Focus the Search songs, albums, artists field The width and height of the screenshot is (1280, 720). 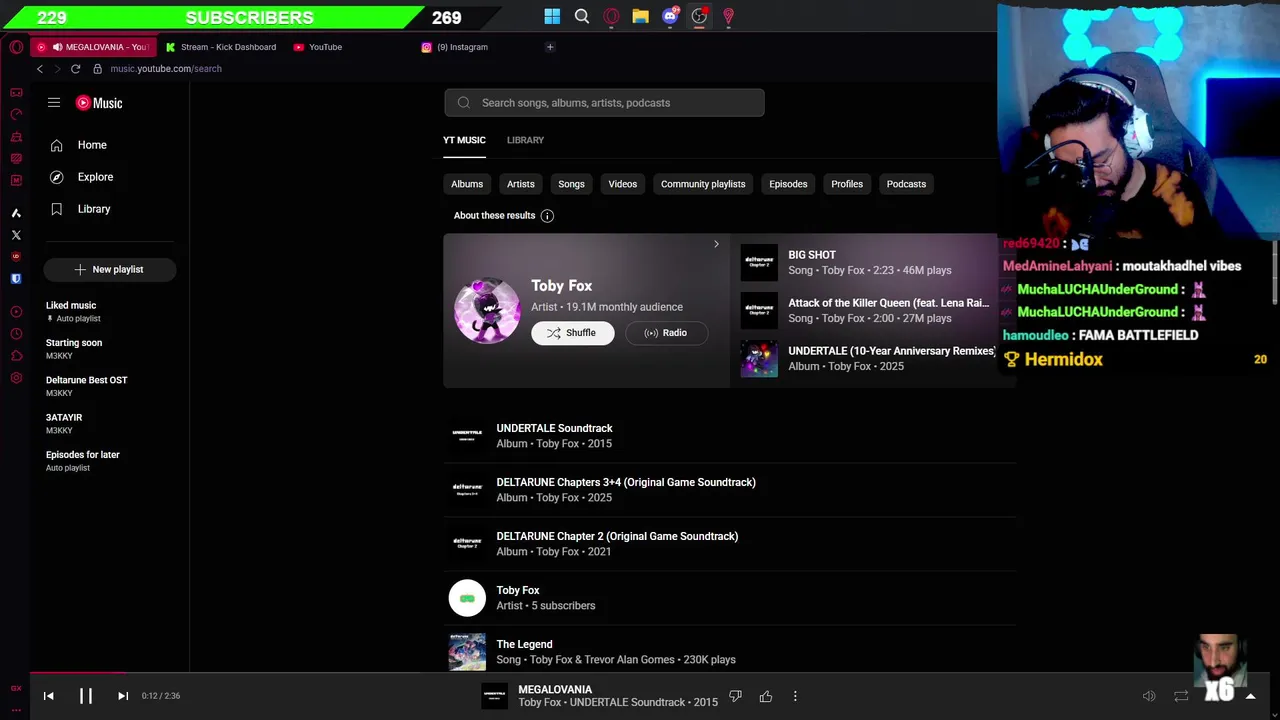604,103
